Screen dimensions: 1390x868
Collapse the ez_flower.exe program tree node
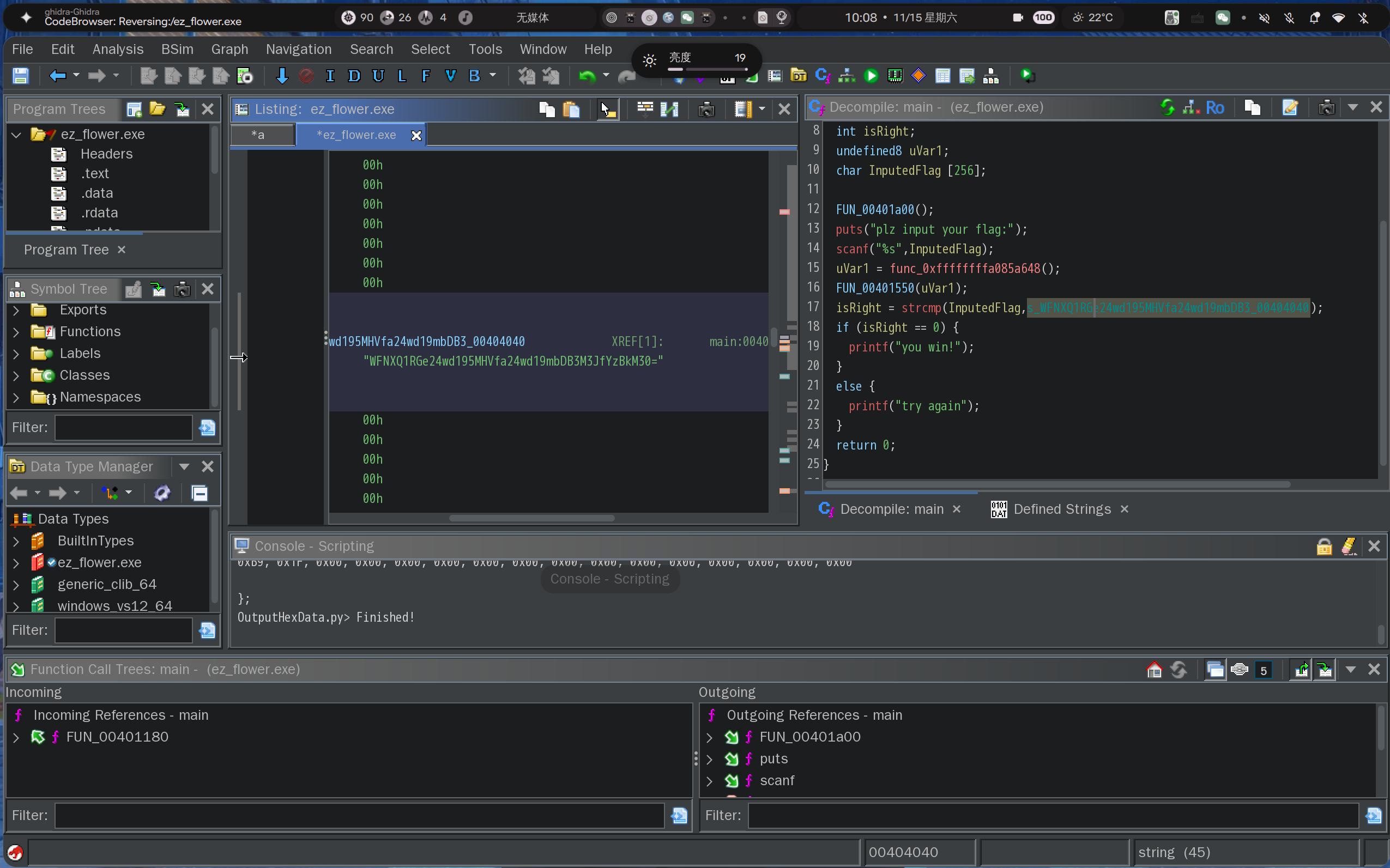pos(16,135)
